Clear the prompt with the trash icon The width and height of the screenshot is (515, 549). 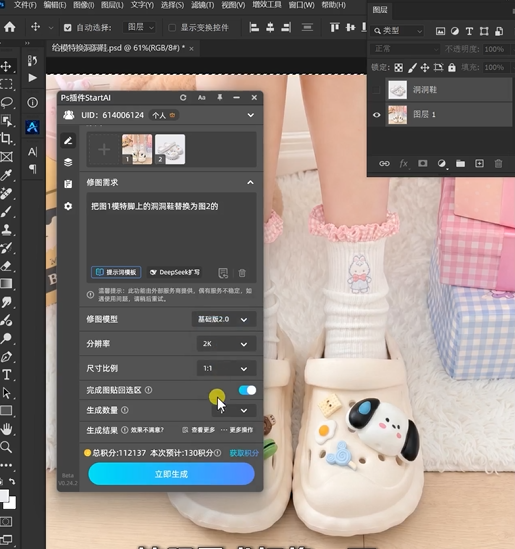click(x=242, y=273)
